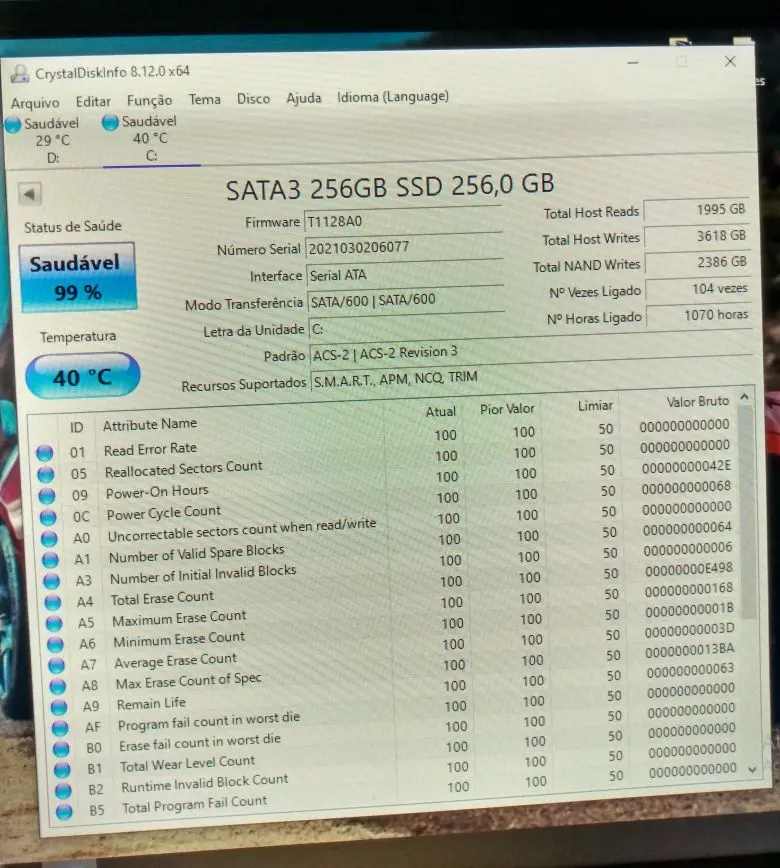Select the Read Error Rate row text
The image size is (780, 868).
click(x=150, y=449)
